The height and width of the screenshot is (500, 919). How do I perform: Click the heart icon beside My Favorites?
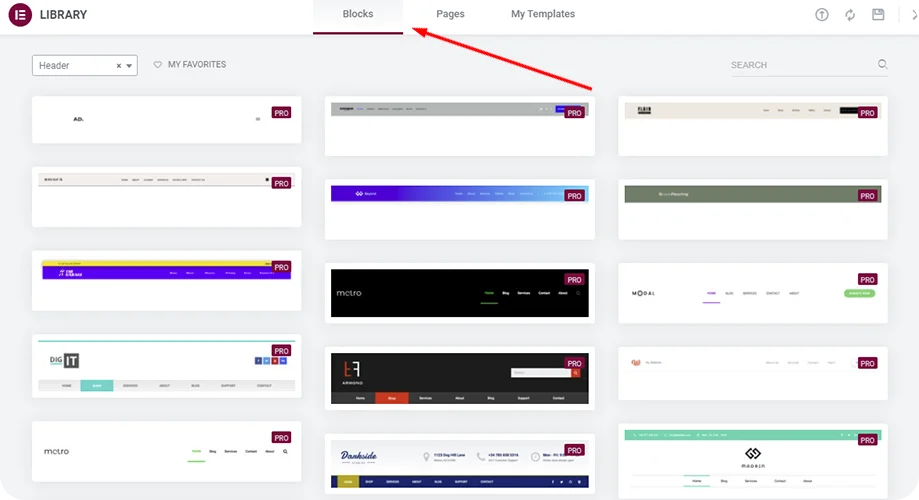pos(158,65)
